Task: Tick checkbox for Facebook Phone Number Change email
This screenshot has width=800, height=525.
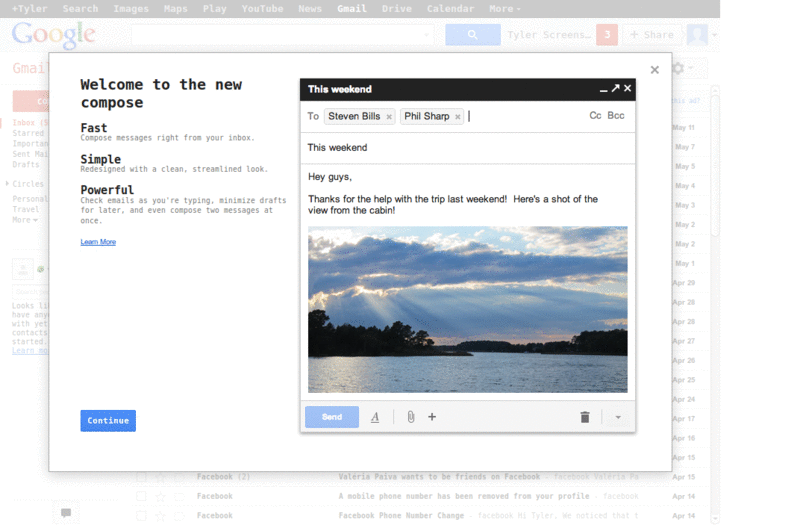Action: pyautogui.click(x=141, y=516)
